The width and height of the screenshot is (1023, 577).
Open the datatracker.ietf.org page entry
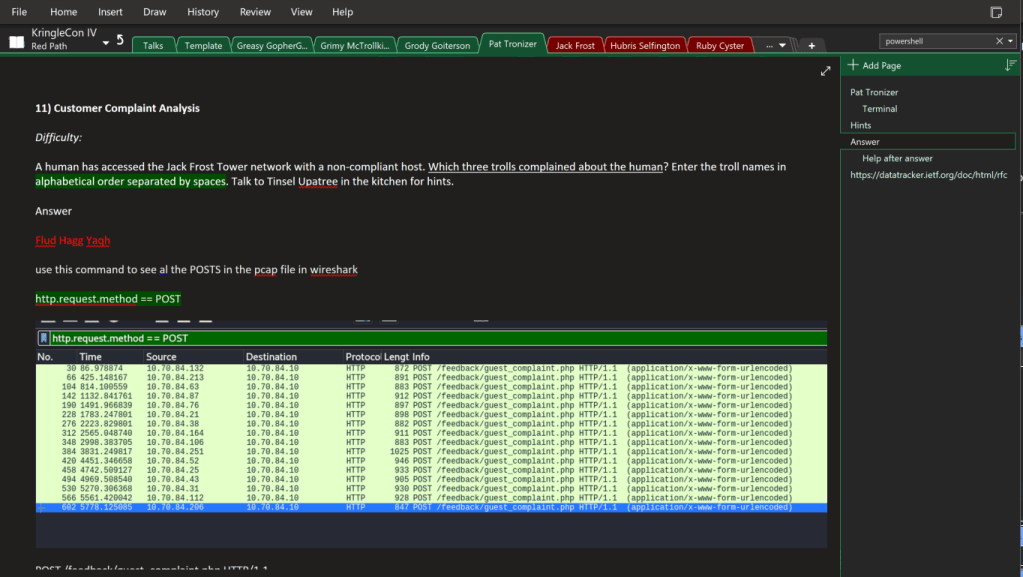tap(929, 174)
